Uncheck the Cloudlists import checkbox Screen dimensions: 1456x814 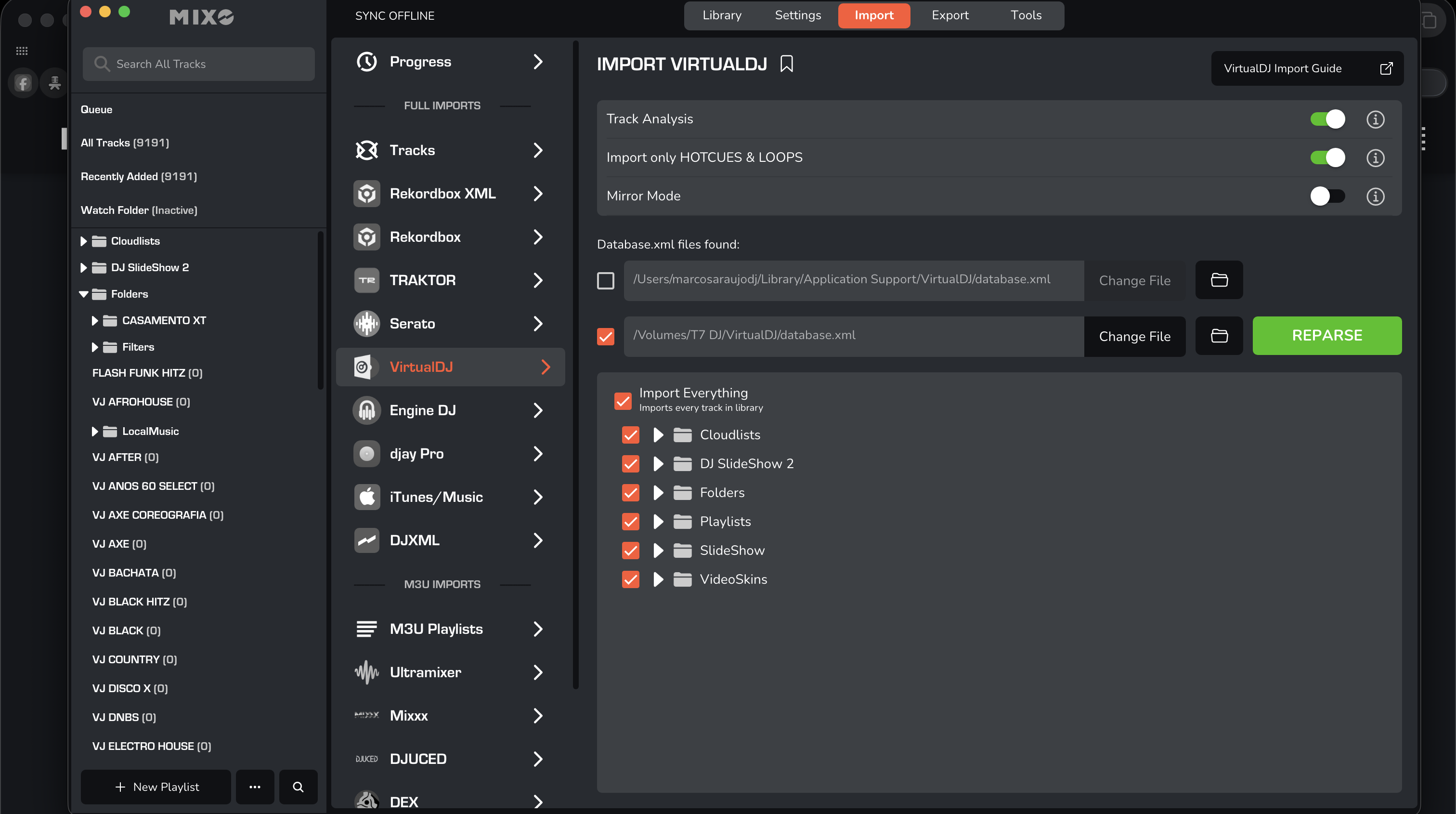tap(631, 435)
